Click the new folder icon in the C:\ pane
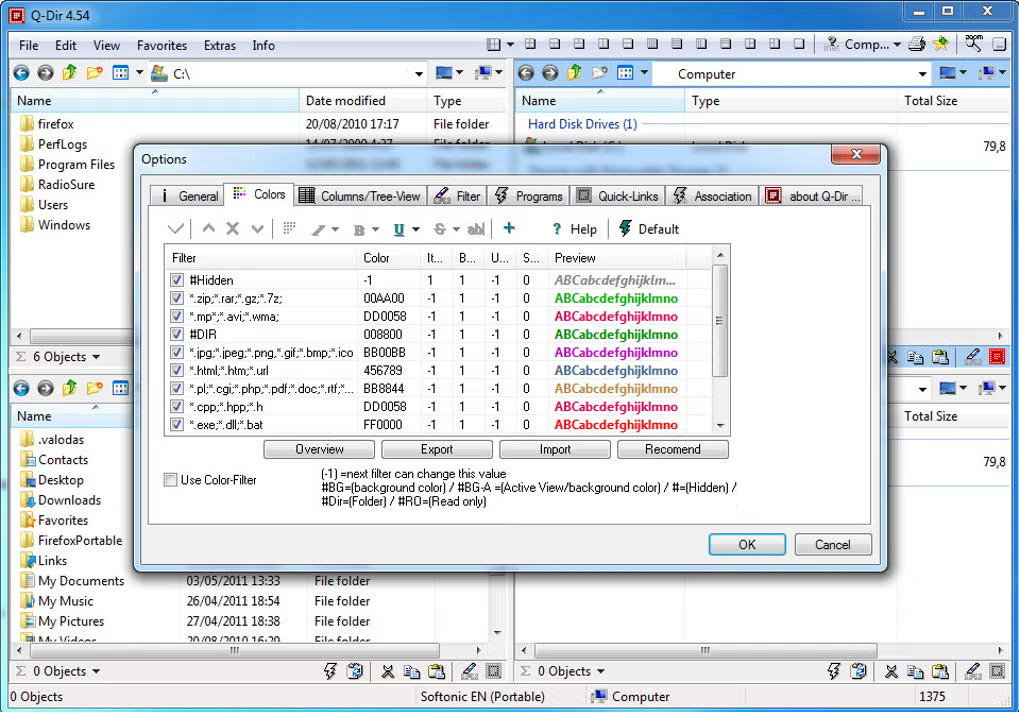Viewport: 1019px width, 712px height. [94, 73]
